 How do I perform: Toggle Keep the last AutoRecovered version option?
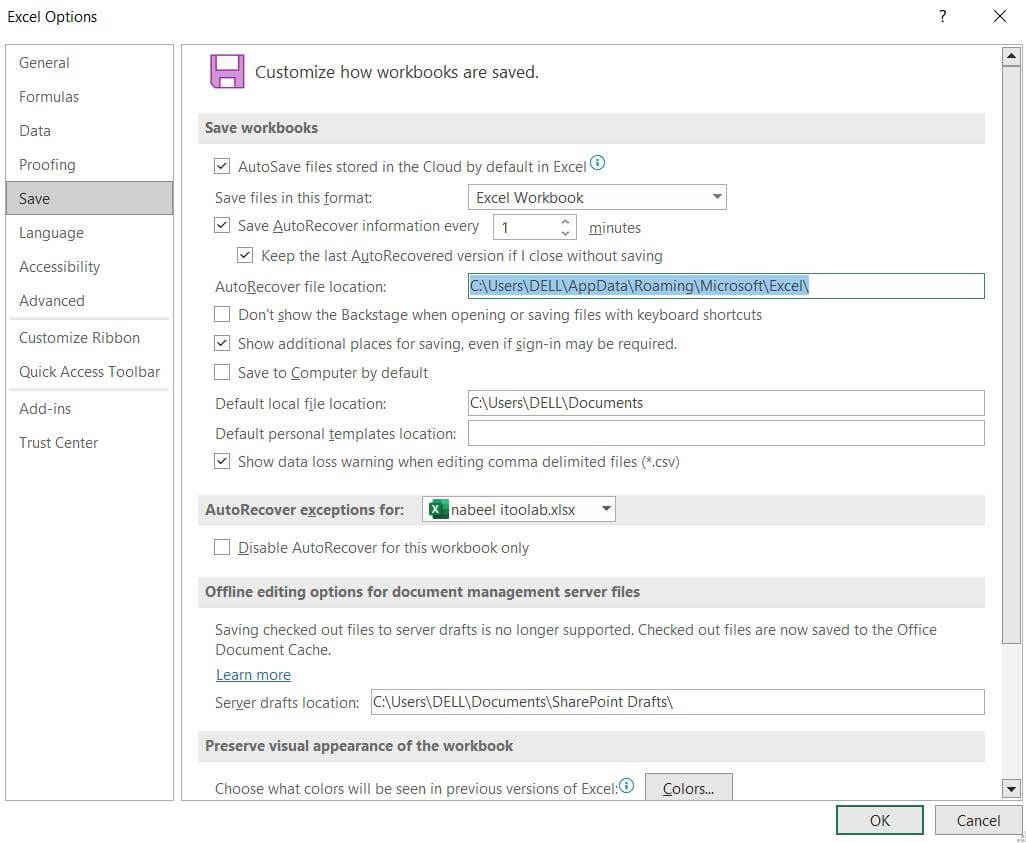coord(245,255)
